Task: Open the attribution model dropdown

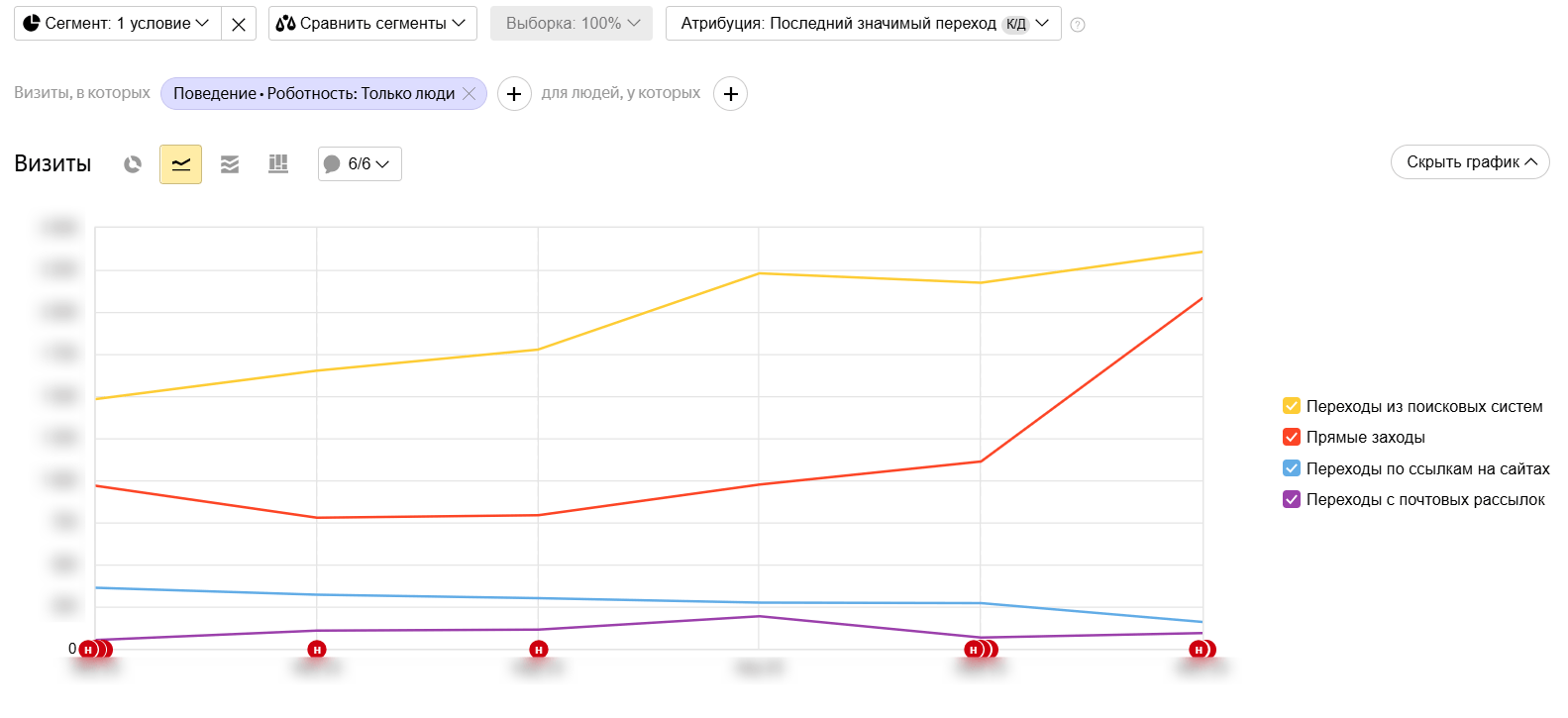Action: pyautogui.click(x=863, y=24)
